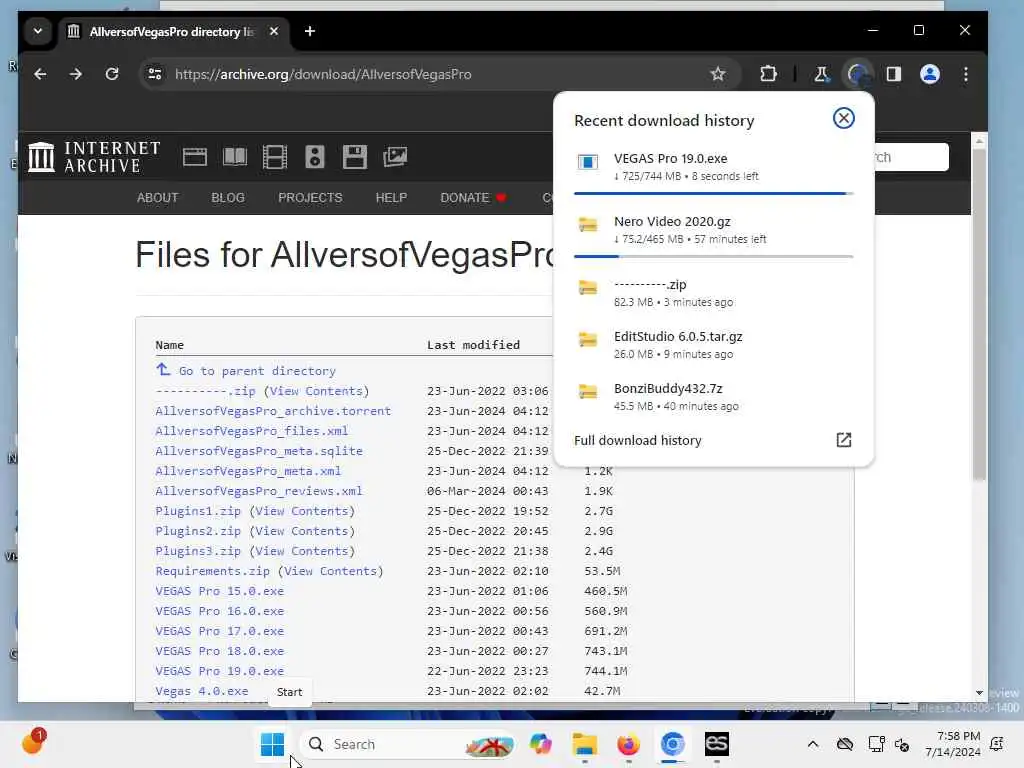Open the Video film strip icon
Image resolution: width=1024 pixels, height=768 pixels.
coord(275,157)
